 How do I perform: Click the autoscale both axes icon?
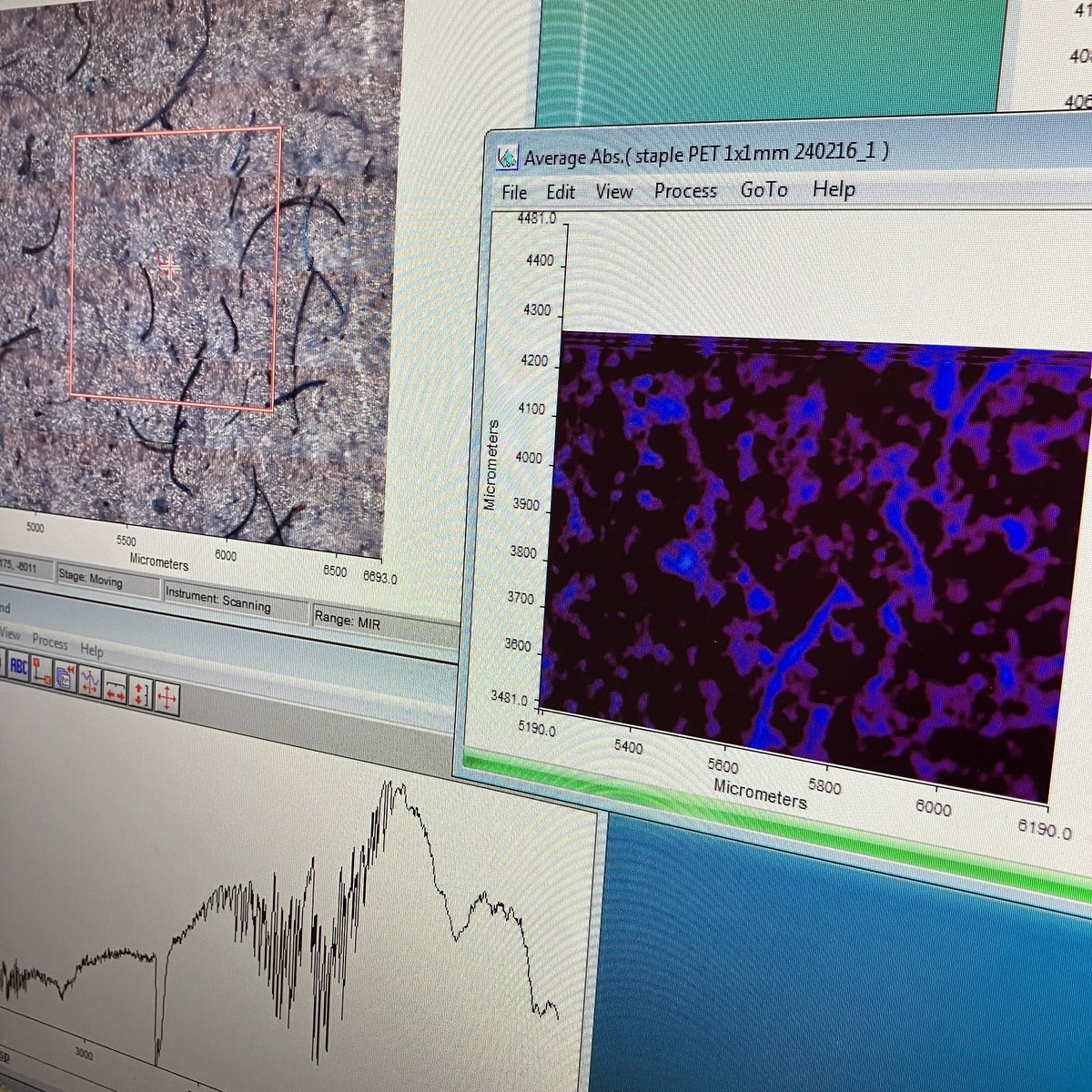(167, 696)
